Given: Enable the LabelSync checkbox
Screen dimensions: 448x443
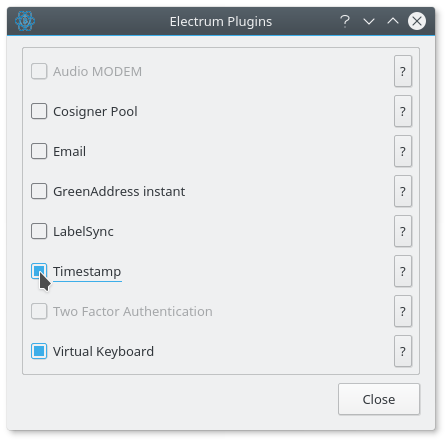Looking at the screenshot, I should [39, 231].
